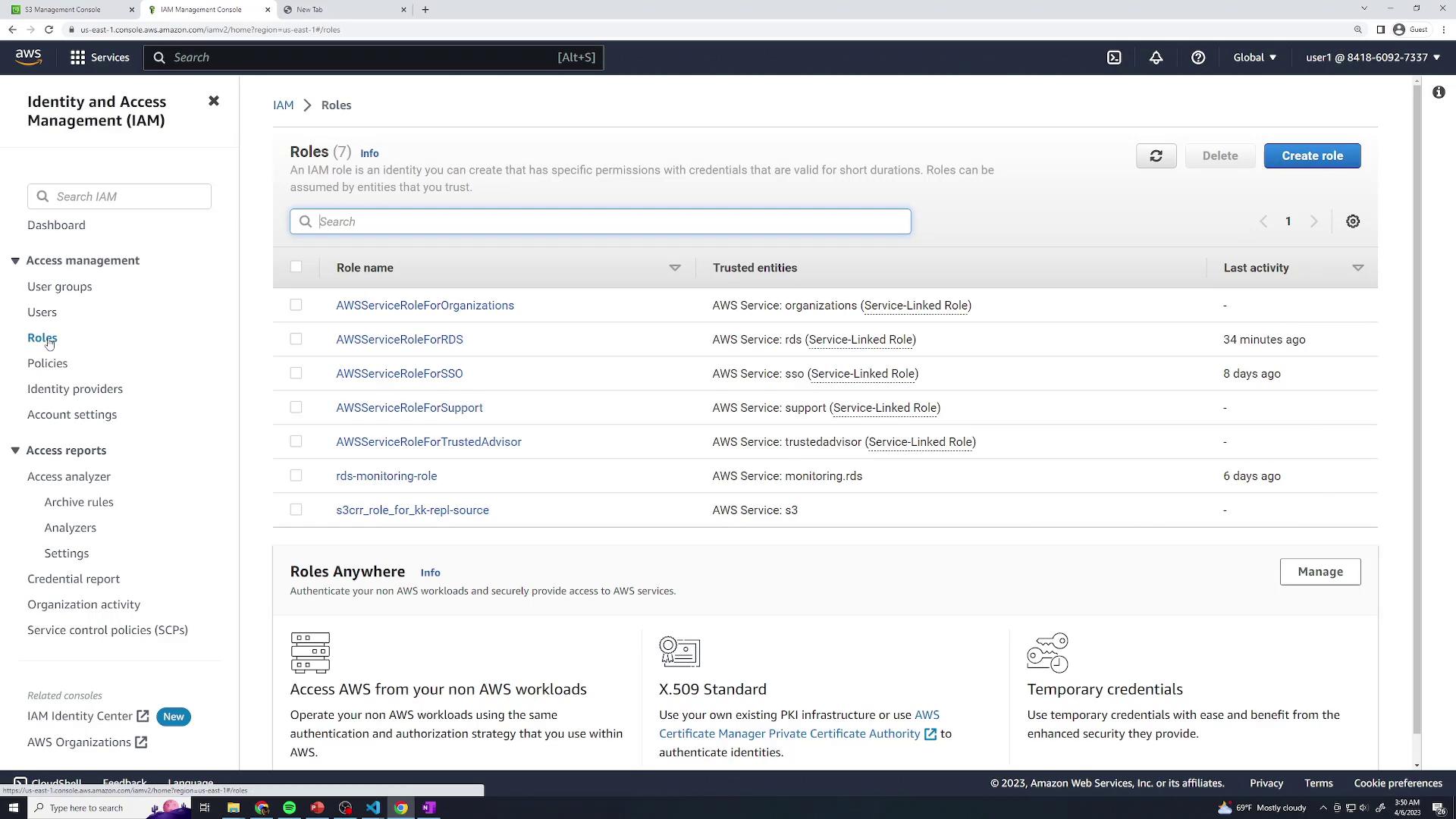Viewport: 1456px width, 819px height.
Task: Open AWS CloudShell icon in top bar
Action: 1114,58
